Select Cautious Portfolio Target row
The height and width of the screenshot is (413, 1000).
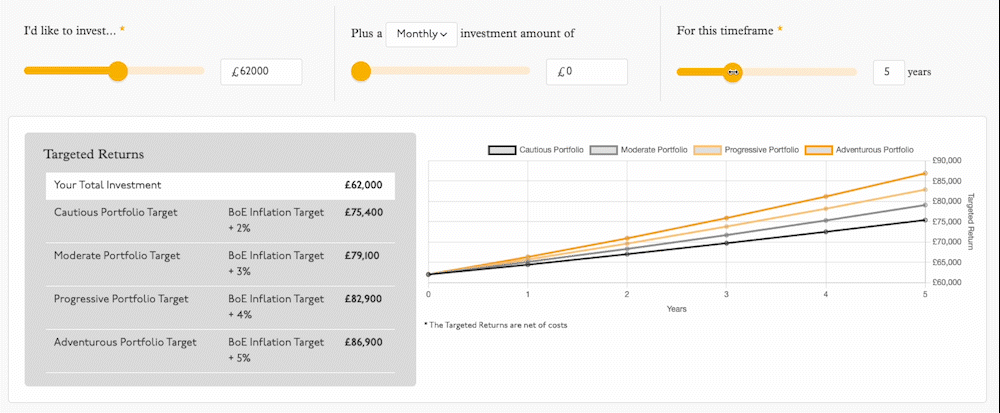tap(220, 221)
